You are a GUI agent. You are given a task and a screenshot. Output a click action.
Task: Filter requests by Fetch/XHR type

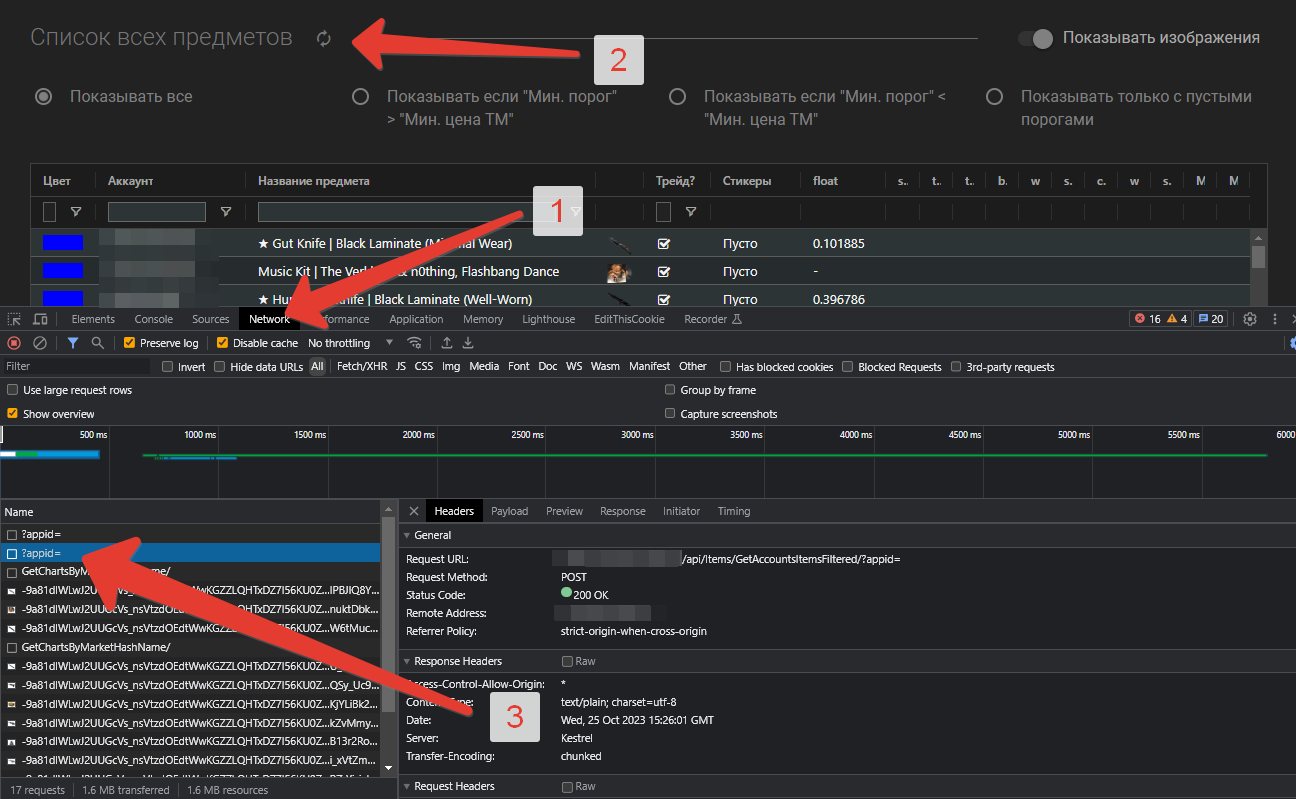(362, 367)
